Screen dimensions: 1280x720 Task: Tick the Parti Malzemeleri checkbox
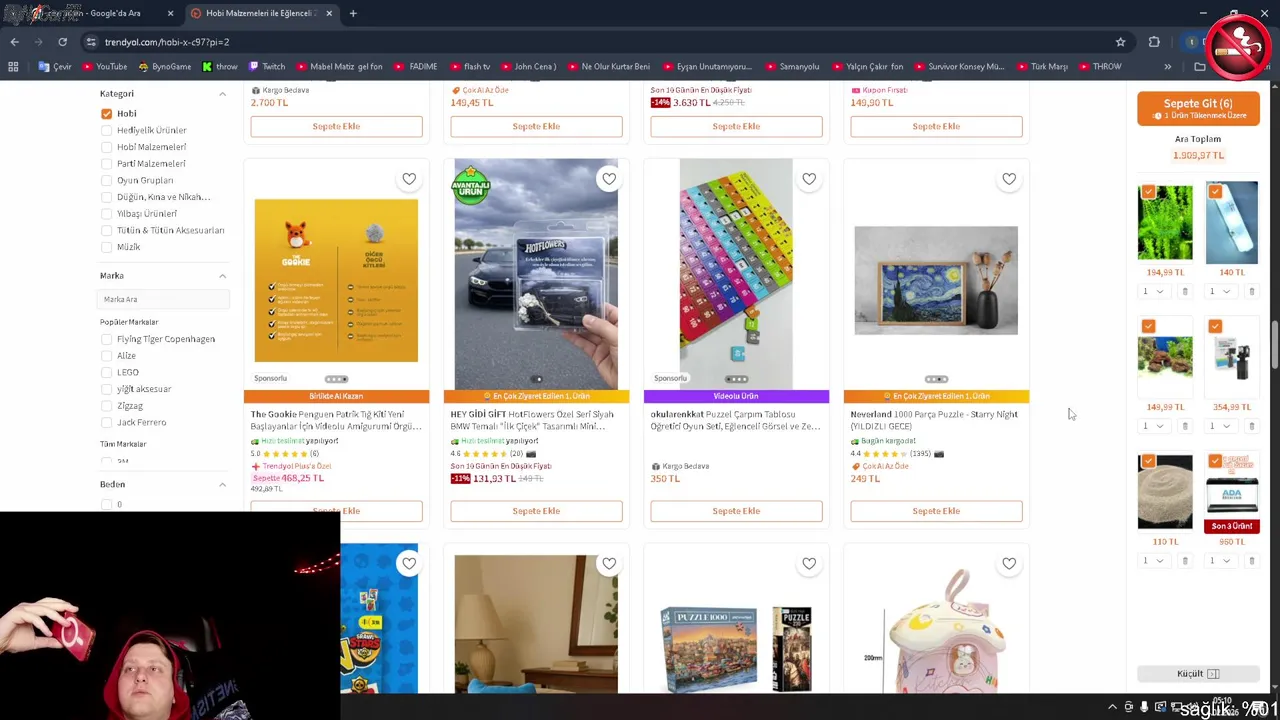pyautogui.click(x=106, y=164)
